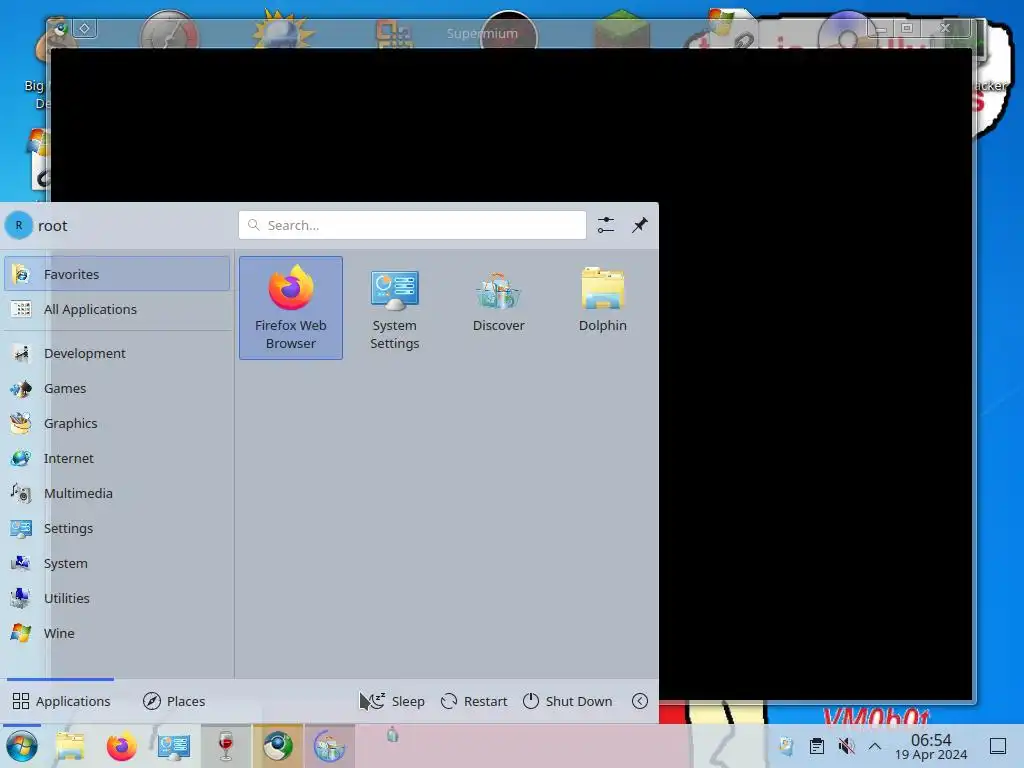This screenshot has width=1024, height=768.
Task: Open the clock showing 06:54
Action: point(931,746)
